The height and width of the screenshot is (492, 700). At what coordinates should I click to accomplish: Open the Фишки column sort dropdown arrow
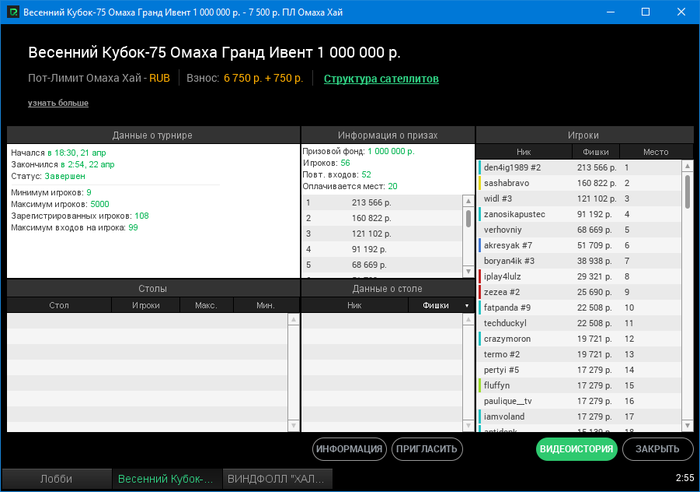coord(467,306)
